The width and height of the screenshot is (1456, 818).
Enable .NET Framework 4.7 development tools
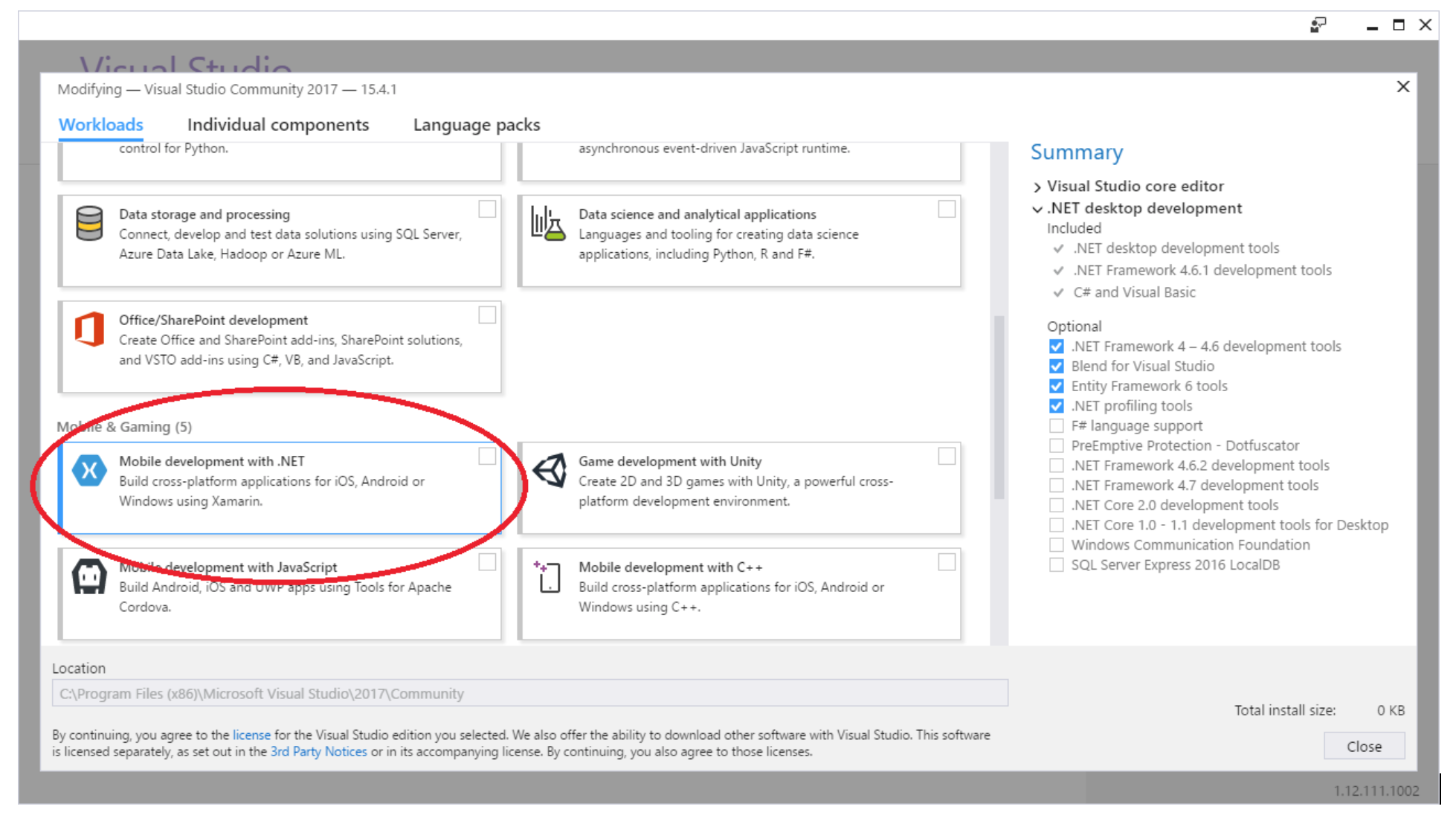click(x=1056, y=486)
